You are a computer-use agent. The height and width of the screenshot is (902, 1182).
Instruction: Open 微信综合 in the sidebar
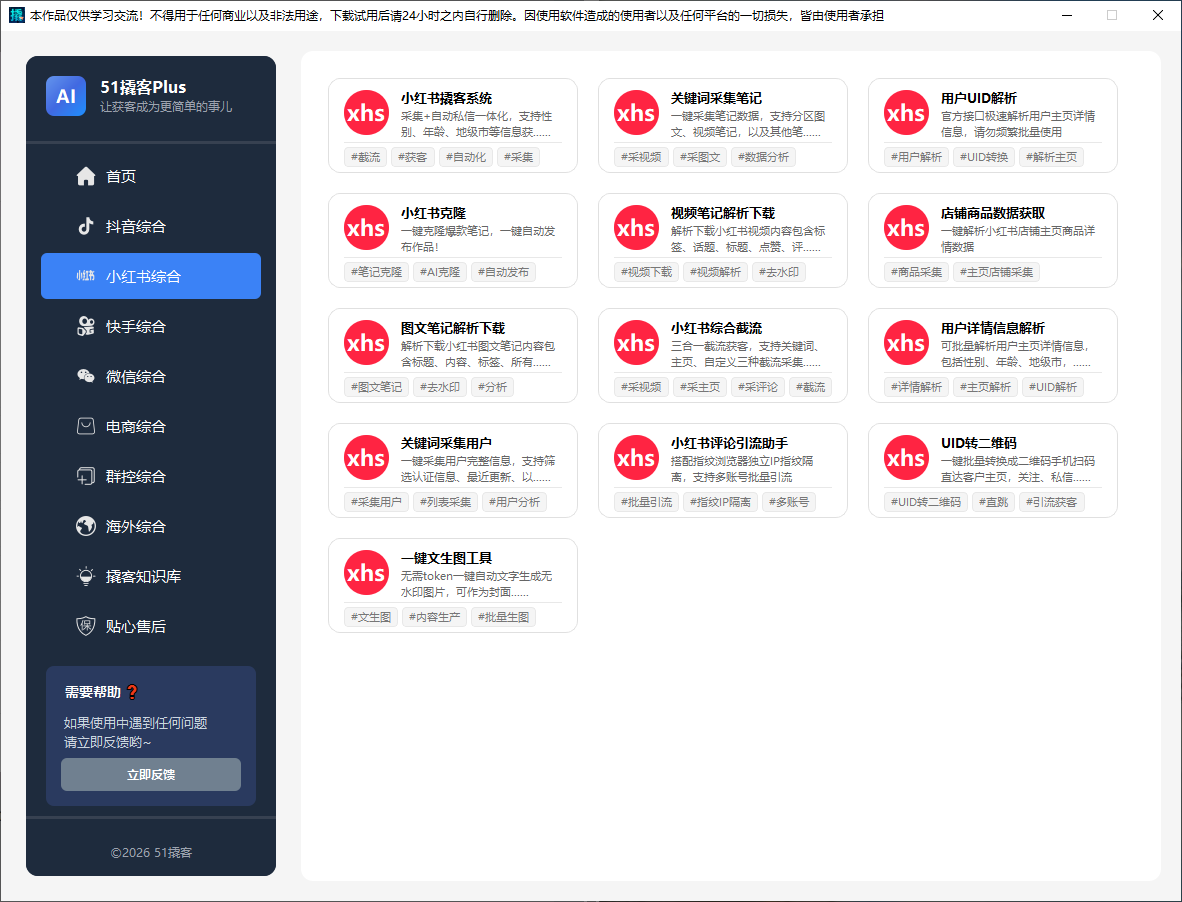click(x=151, y=376)
